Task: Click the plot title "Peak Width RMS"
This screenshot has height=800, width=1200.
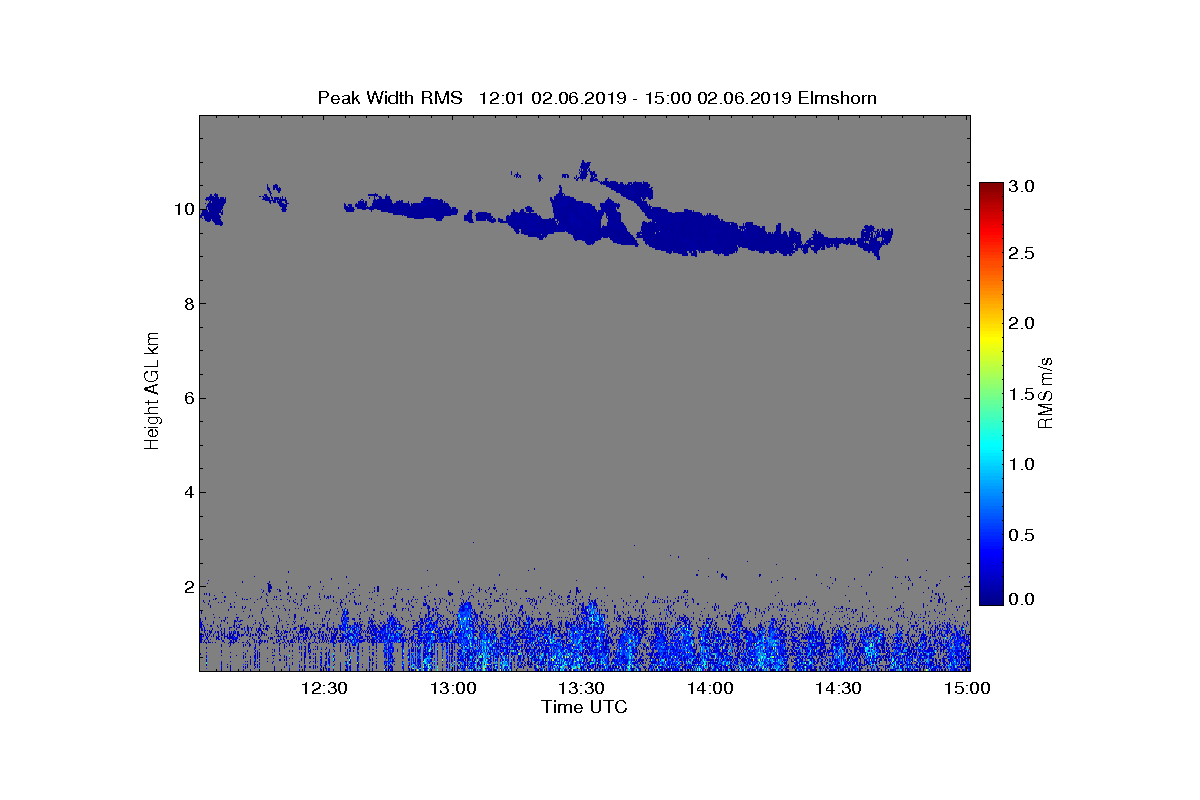Action: 390,97
